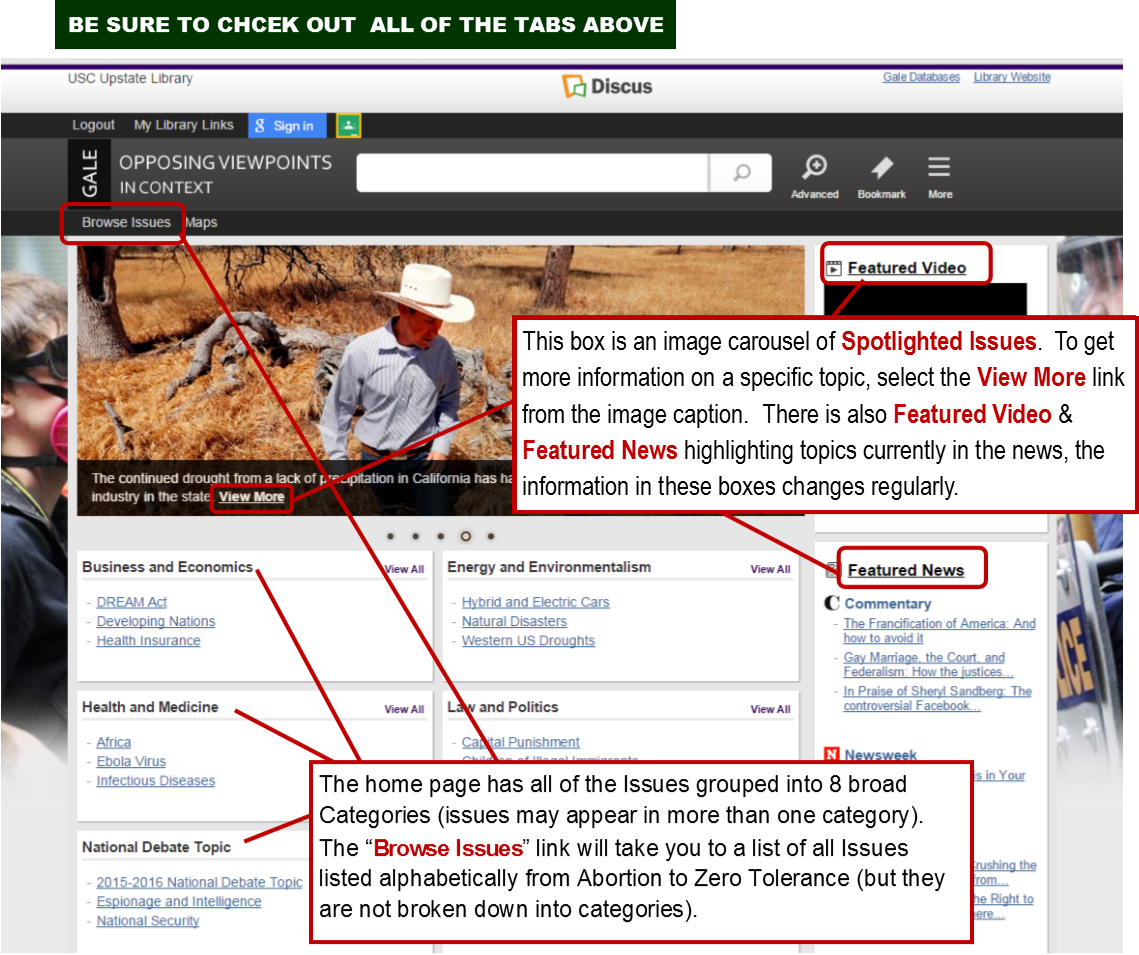The height and width of the screenshot is (955, 1139).
Task: Click the Commentary section heading
Action: (x=887, y=604)
